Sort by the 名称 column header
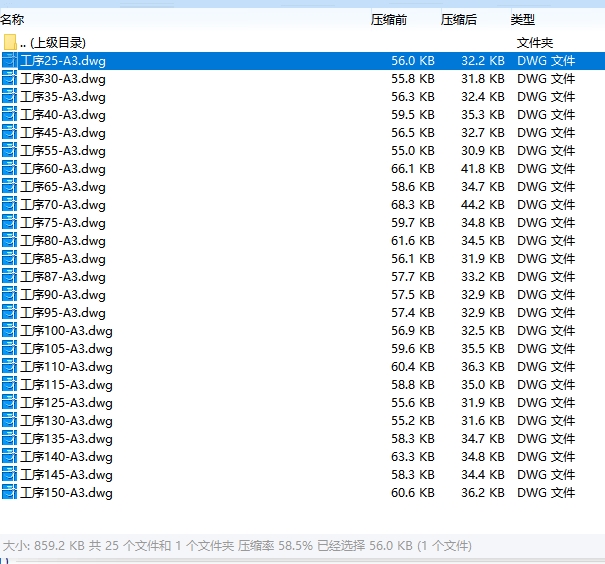605x564 pixels. [12, 19]
